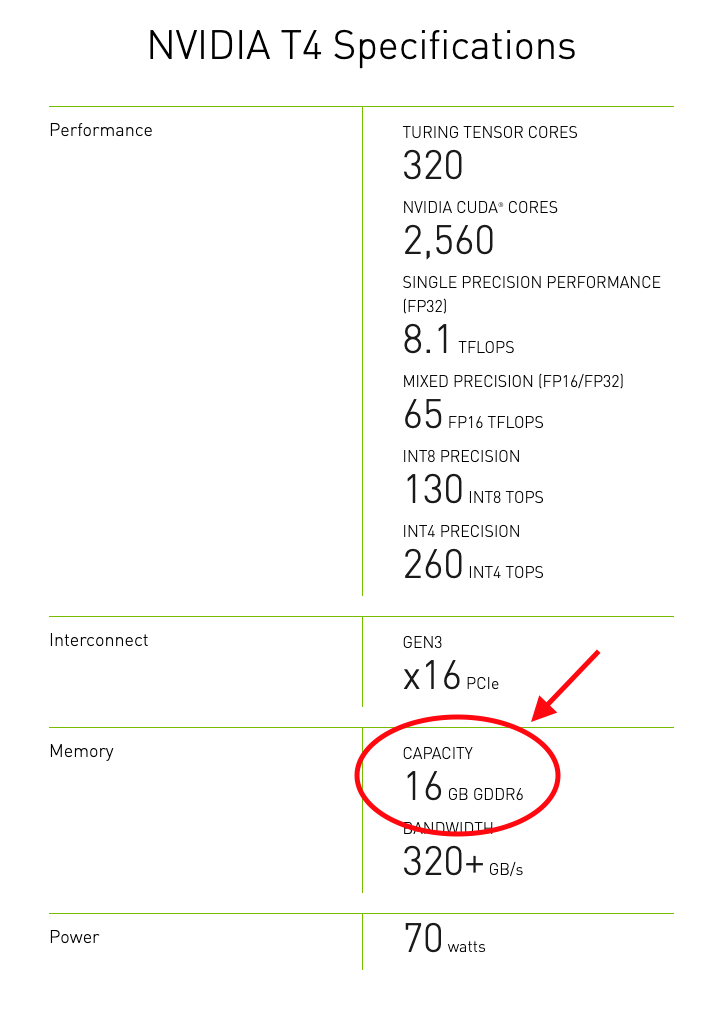Screen dimensions: 727x1010
Task: Click the 320+ GB/s bandwidth value
Action: pyautogui.click(x=462, y=862)
